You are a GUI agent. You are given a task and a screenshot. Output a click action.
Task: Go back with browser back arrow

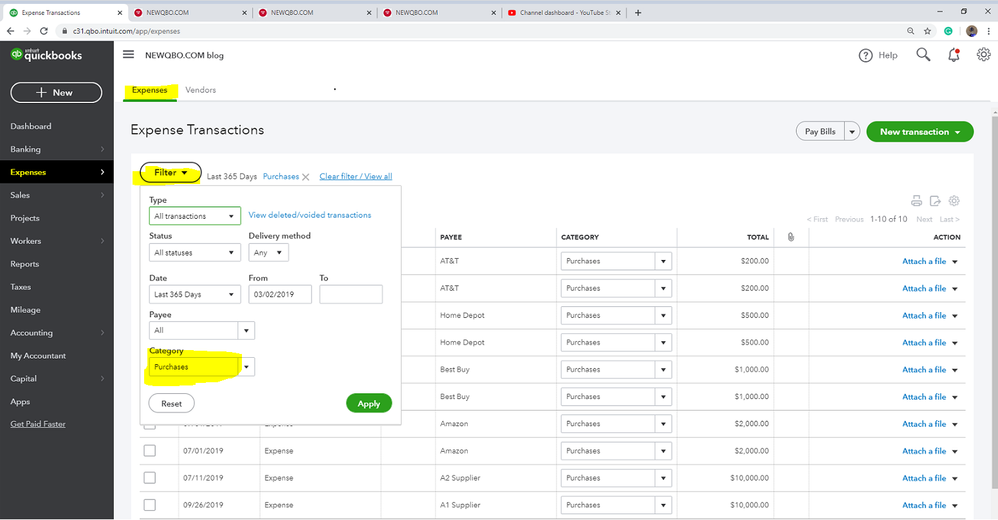(x=10, y=31)
